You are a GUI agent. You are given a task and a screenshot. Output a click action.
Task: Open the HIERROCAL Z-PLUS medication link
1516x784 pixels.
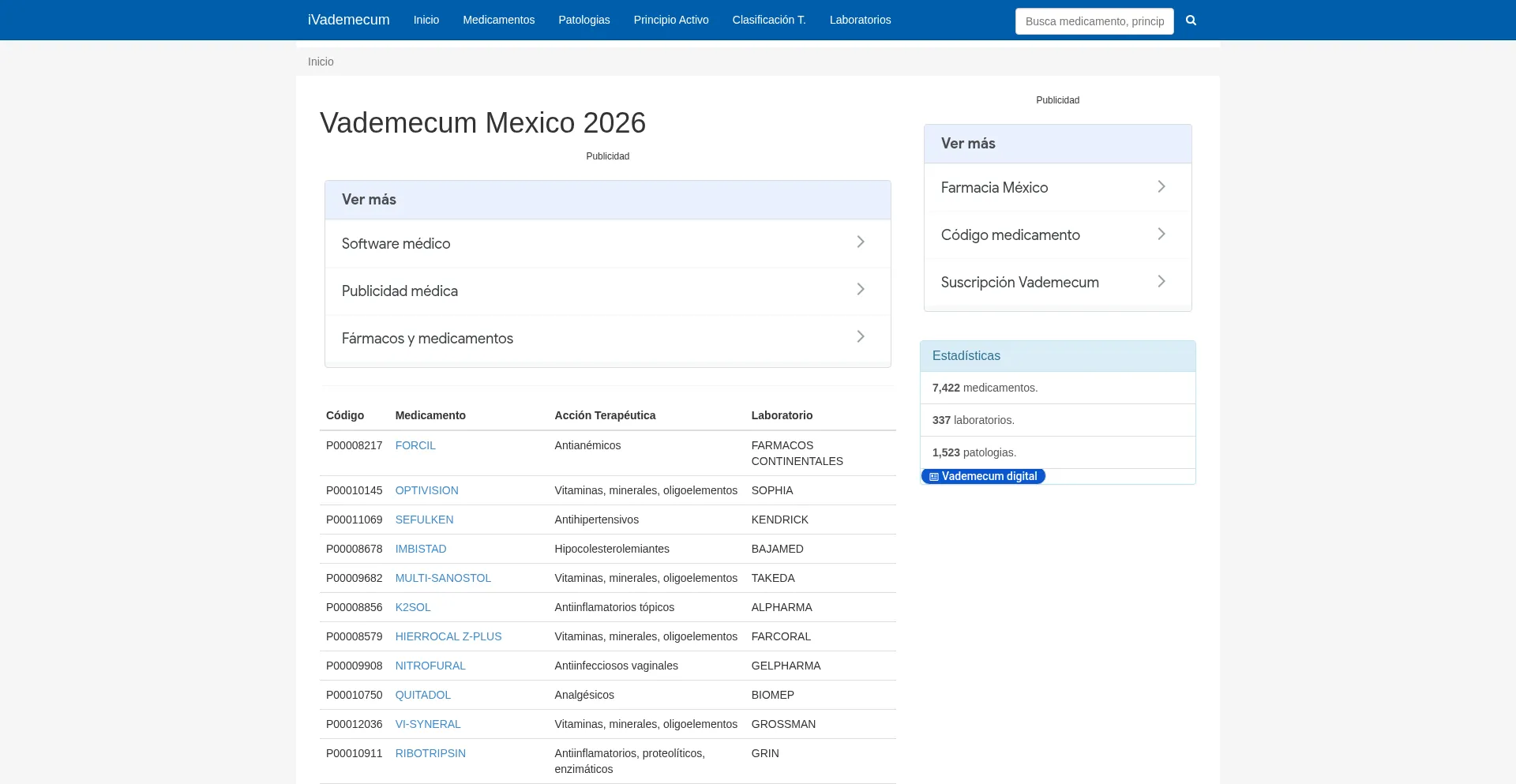tap(448, 636)
